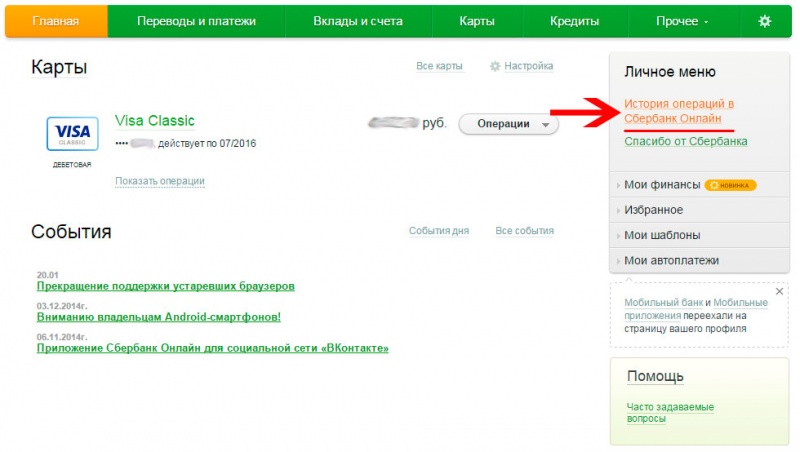Open the Операции dropdown button
Image resolution: width=800 pixels, height=452 pixels.
coord(509,124)
